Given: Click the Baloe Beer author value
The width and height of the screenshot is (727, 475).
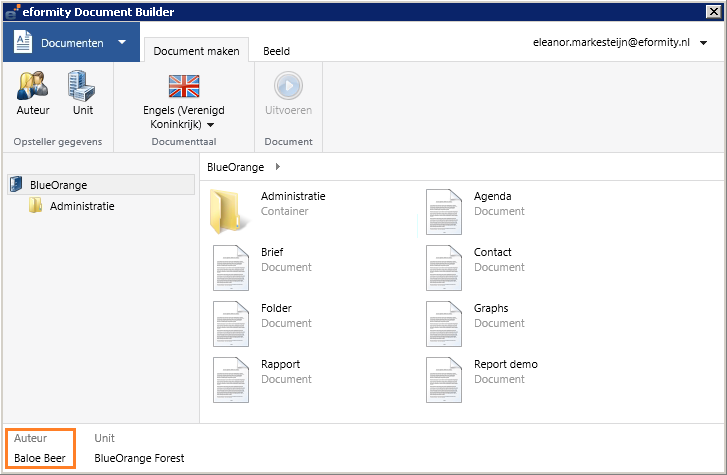Looking at the screenshot, I should point(40,458).
